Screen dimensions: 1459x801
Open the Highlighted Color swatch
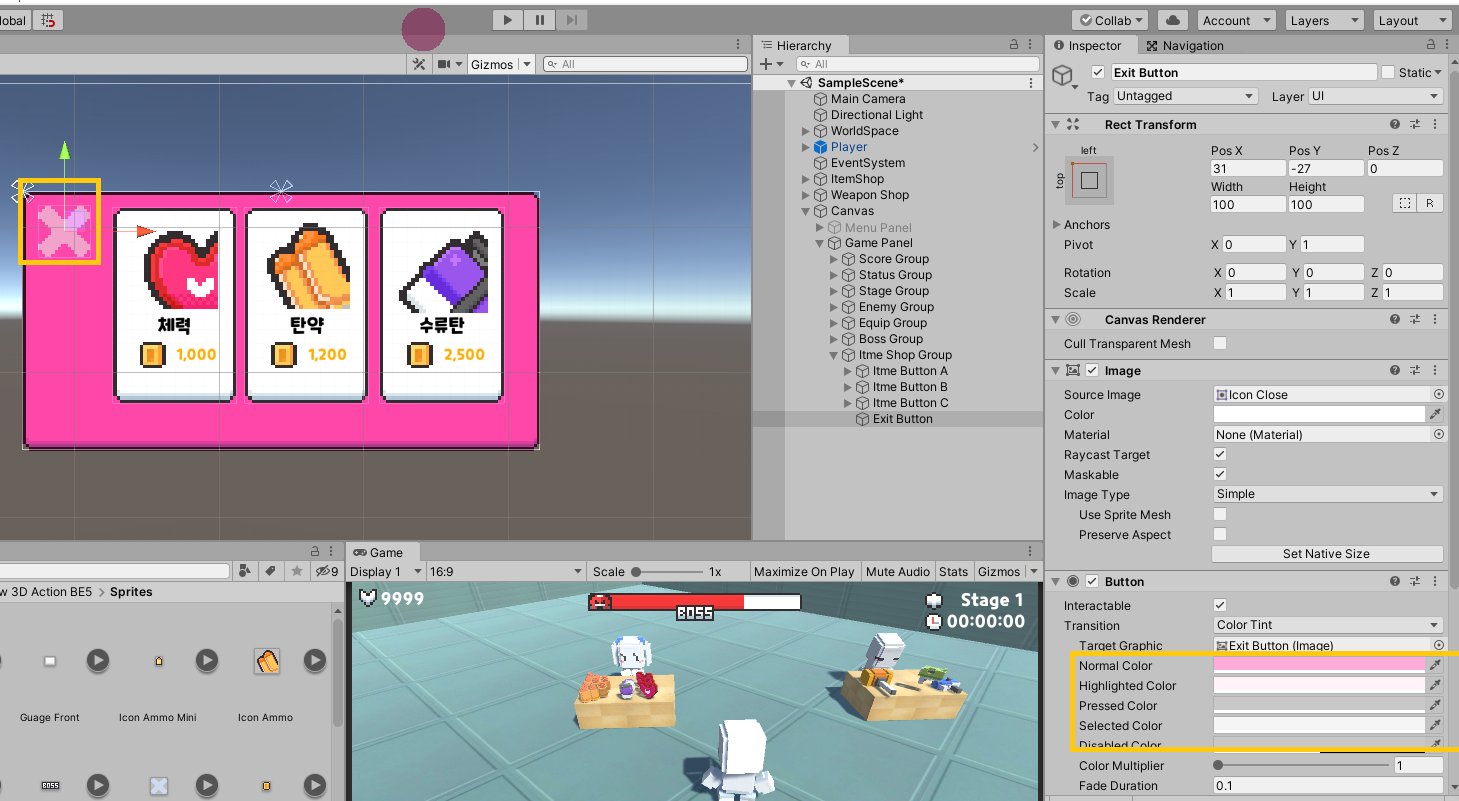click(1319, 685)
